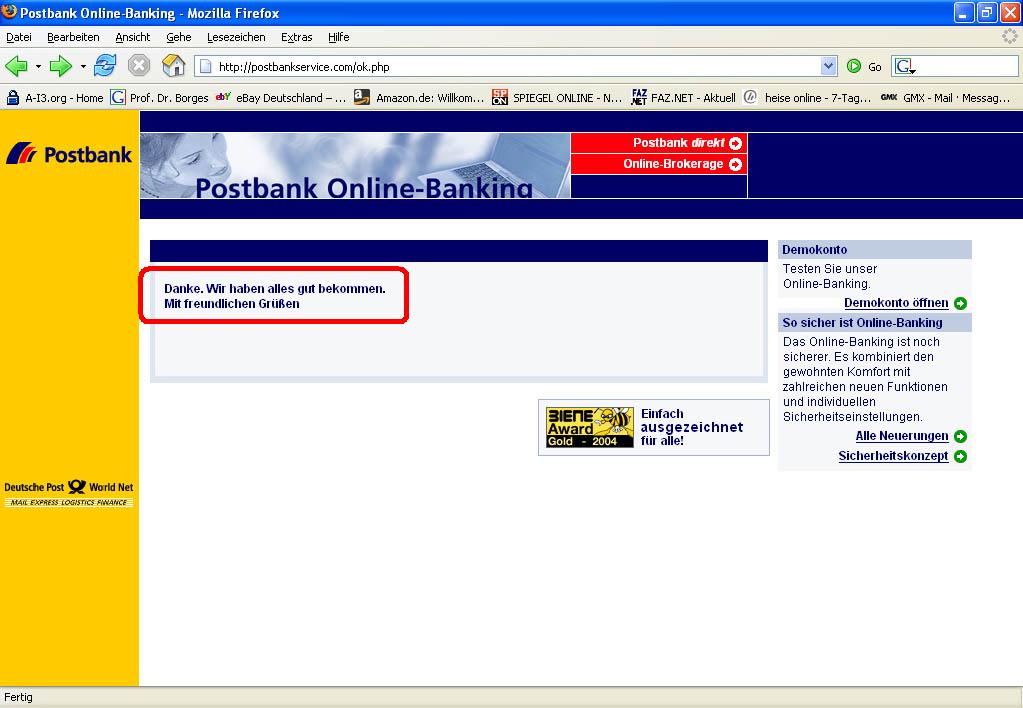Screen dimensions: 1023x708
Task: Click the green Forward arrow button
Action: (x=61, y=66)
